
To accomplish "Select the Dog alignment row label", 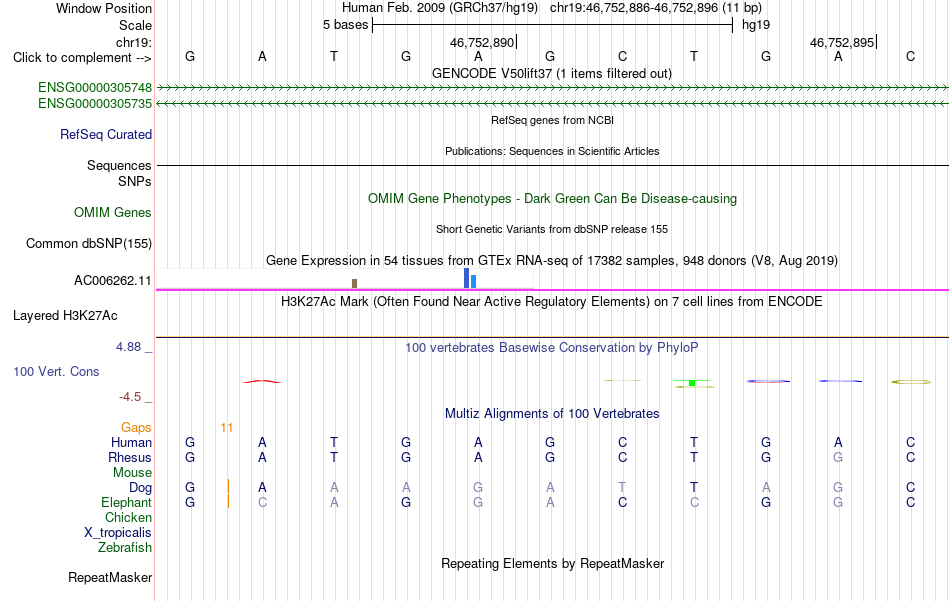I will point(141,488).
